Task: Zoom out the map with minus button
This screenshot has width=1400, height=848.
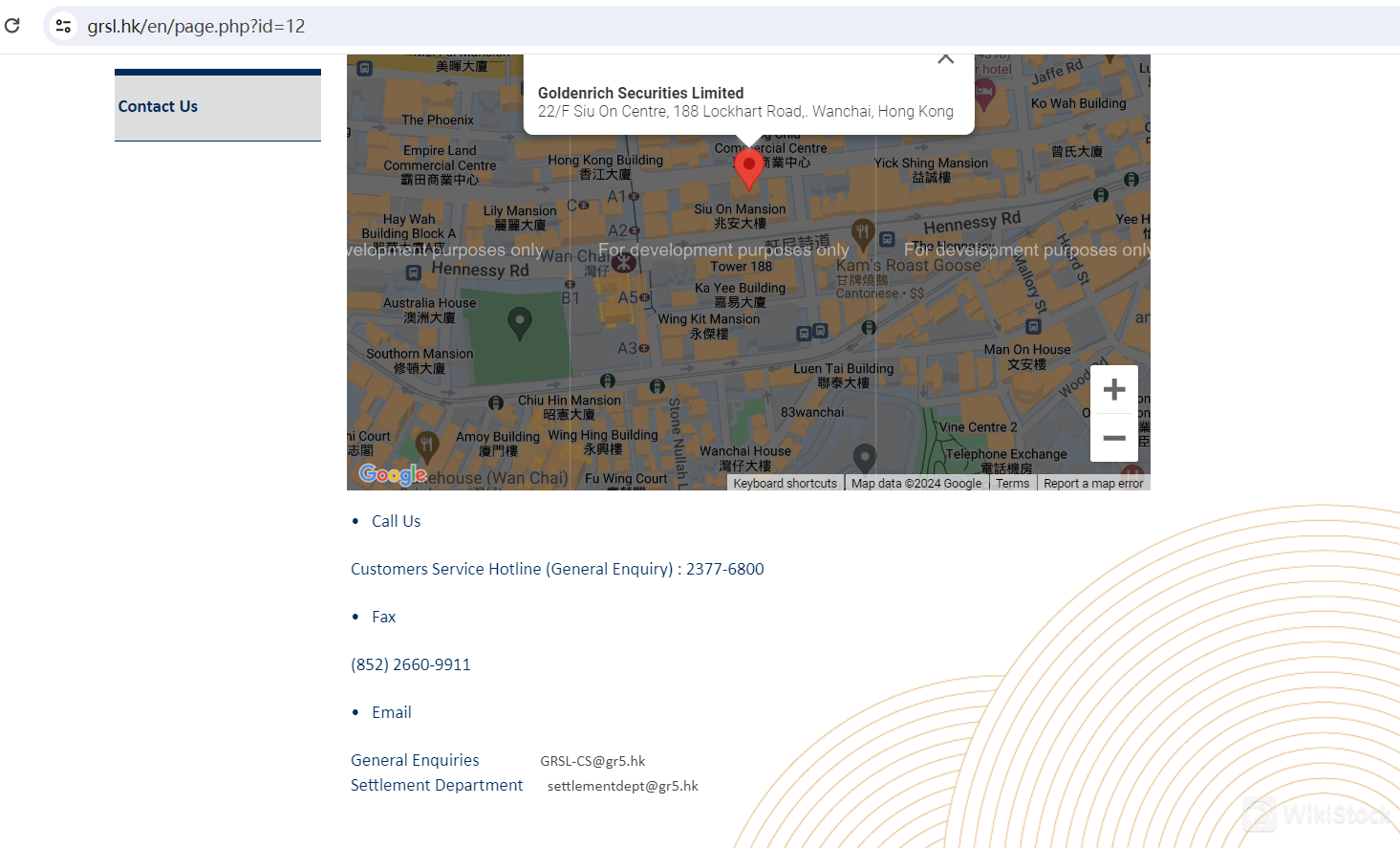Action: click(x=1113, y=438)
